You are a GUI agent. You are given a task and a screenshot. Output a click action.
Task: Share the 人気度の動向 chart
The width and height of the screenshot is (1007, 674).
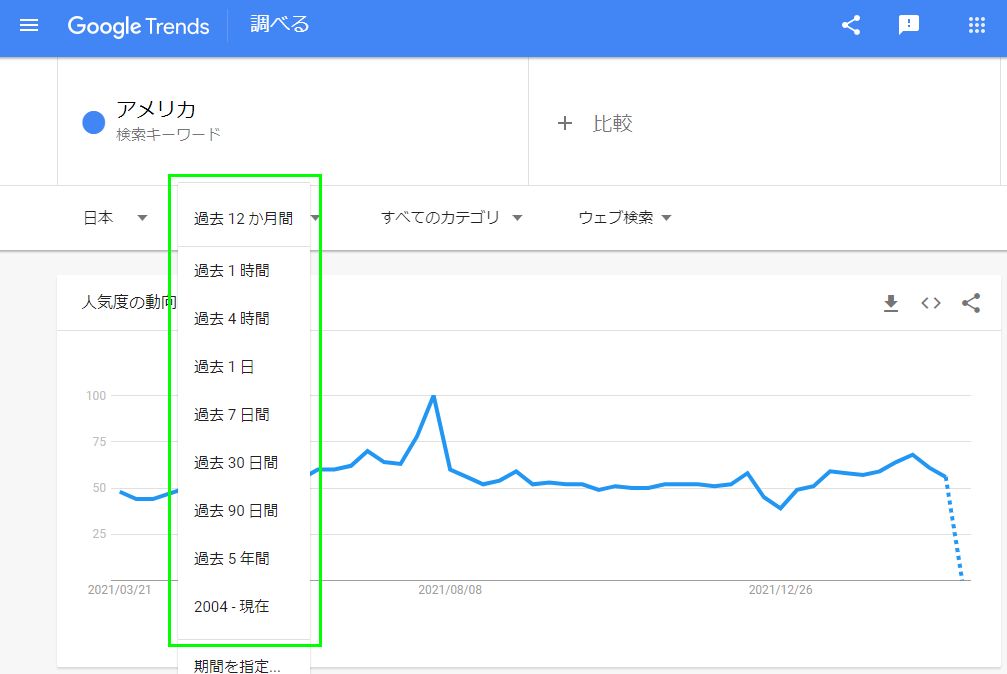click(971, 303)
